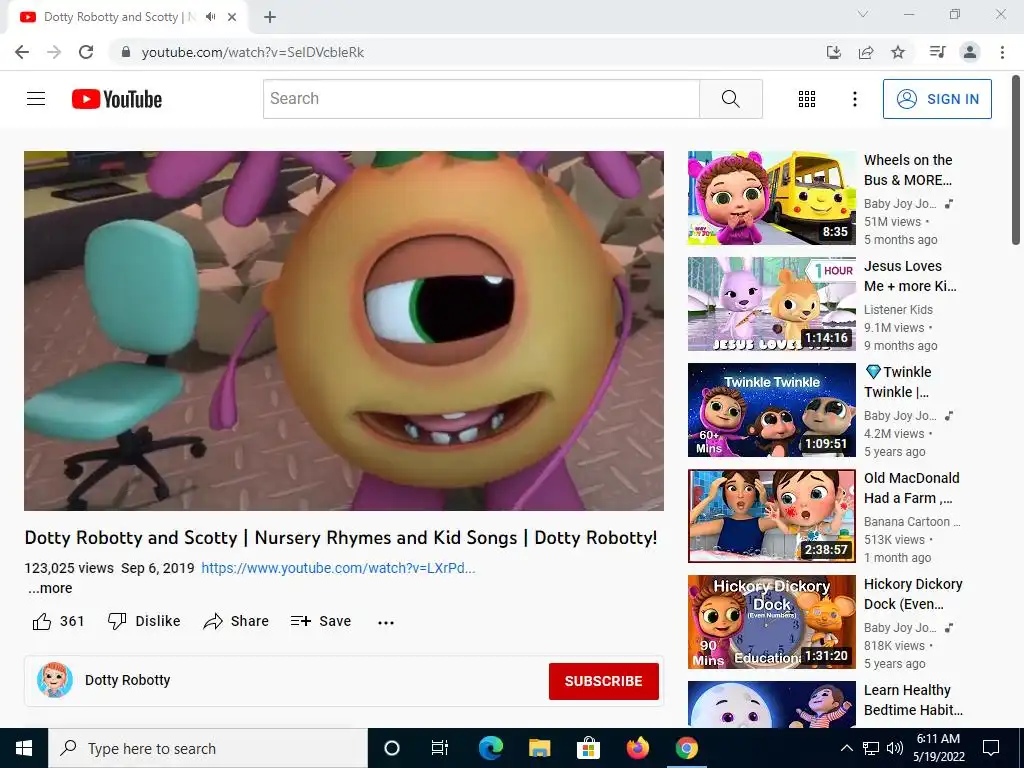Click the SIGN IN button
This screenshot has height=768, width=1024.
point(937,99)
